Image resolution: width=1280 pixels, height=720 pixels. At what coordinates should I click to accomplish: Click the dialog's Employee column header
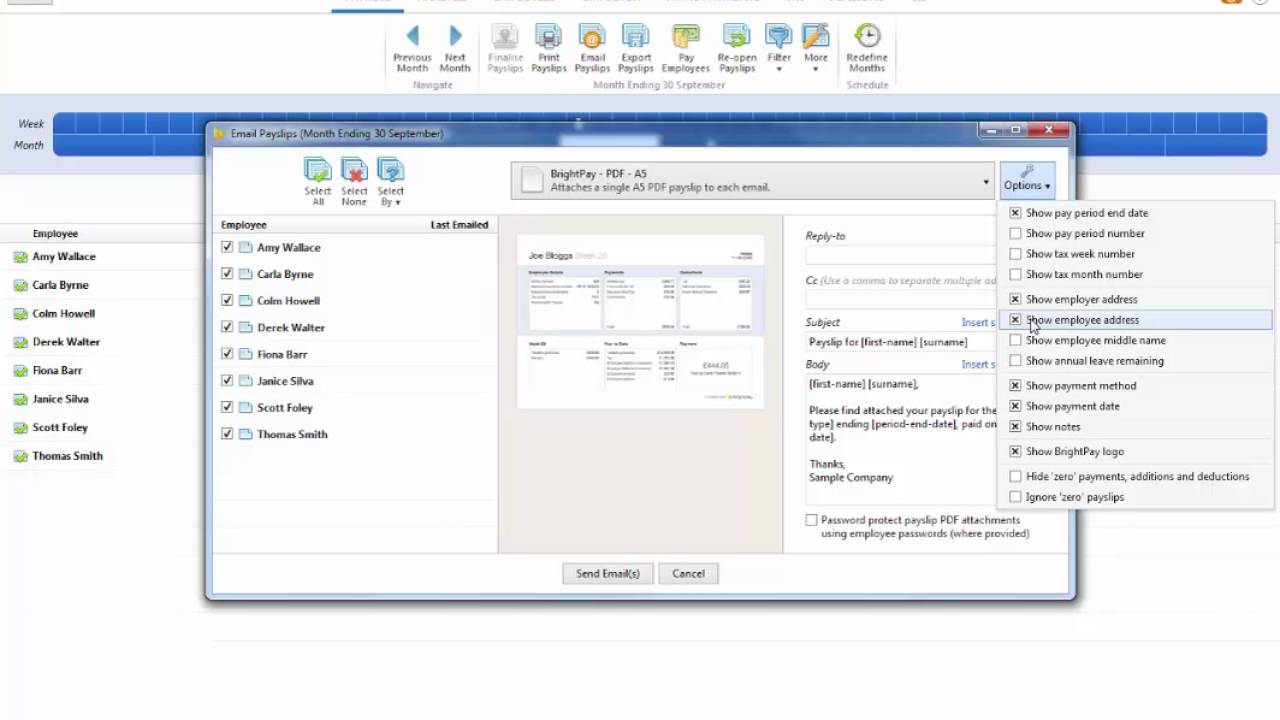(x=244, y=225)
